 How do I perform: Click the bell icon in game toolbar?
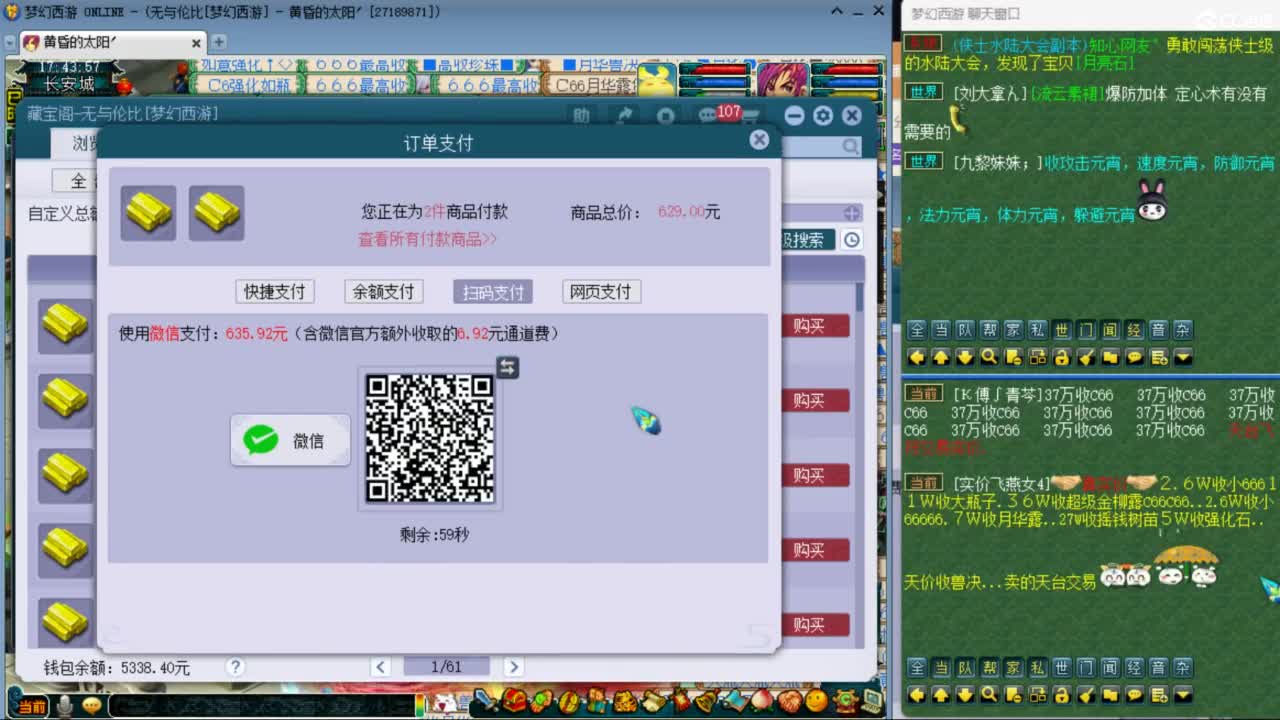click(x=705, y=701)
